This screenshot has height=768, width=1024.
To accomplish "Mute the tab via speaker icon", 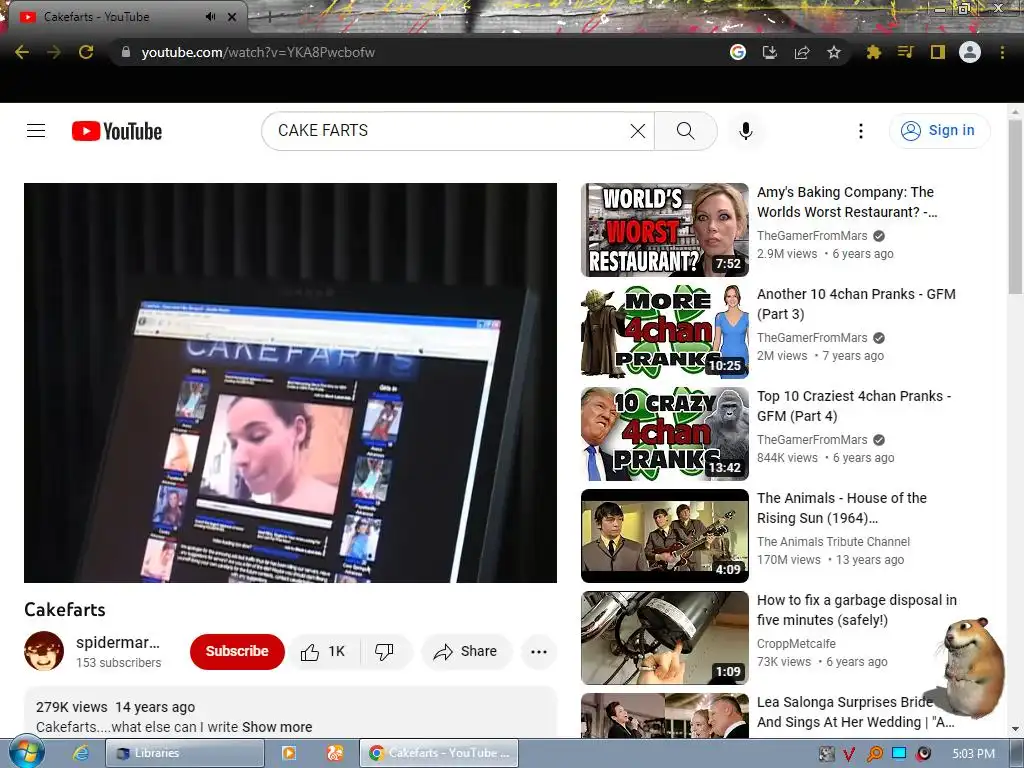I will coord(210,17).
